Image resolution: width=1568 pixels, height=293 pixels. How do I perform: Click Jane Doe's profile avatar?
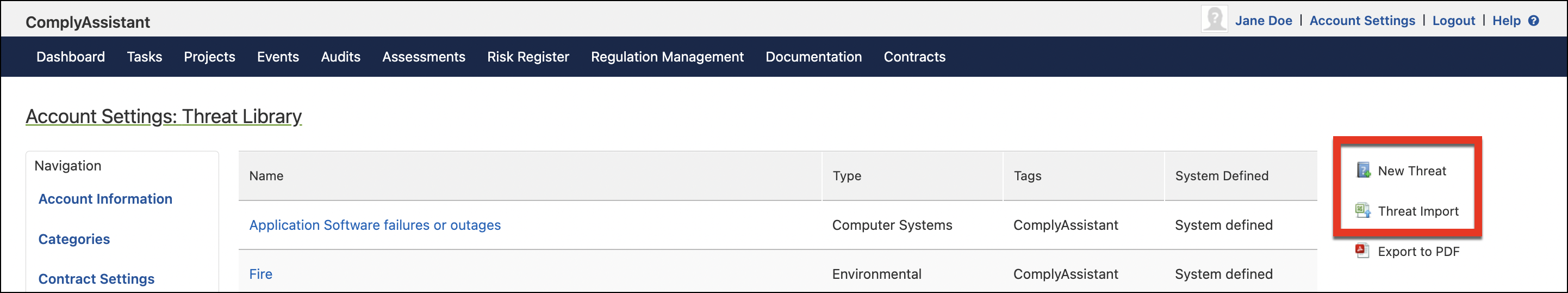tap(1215, 19)
